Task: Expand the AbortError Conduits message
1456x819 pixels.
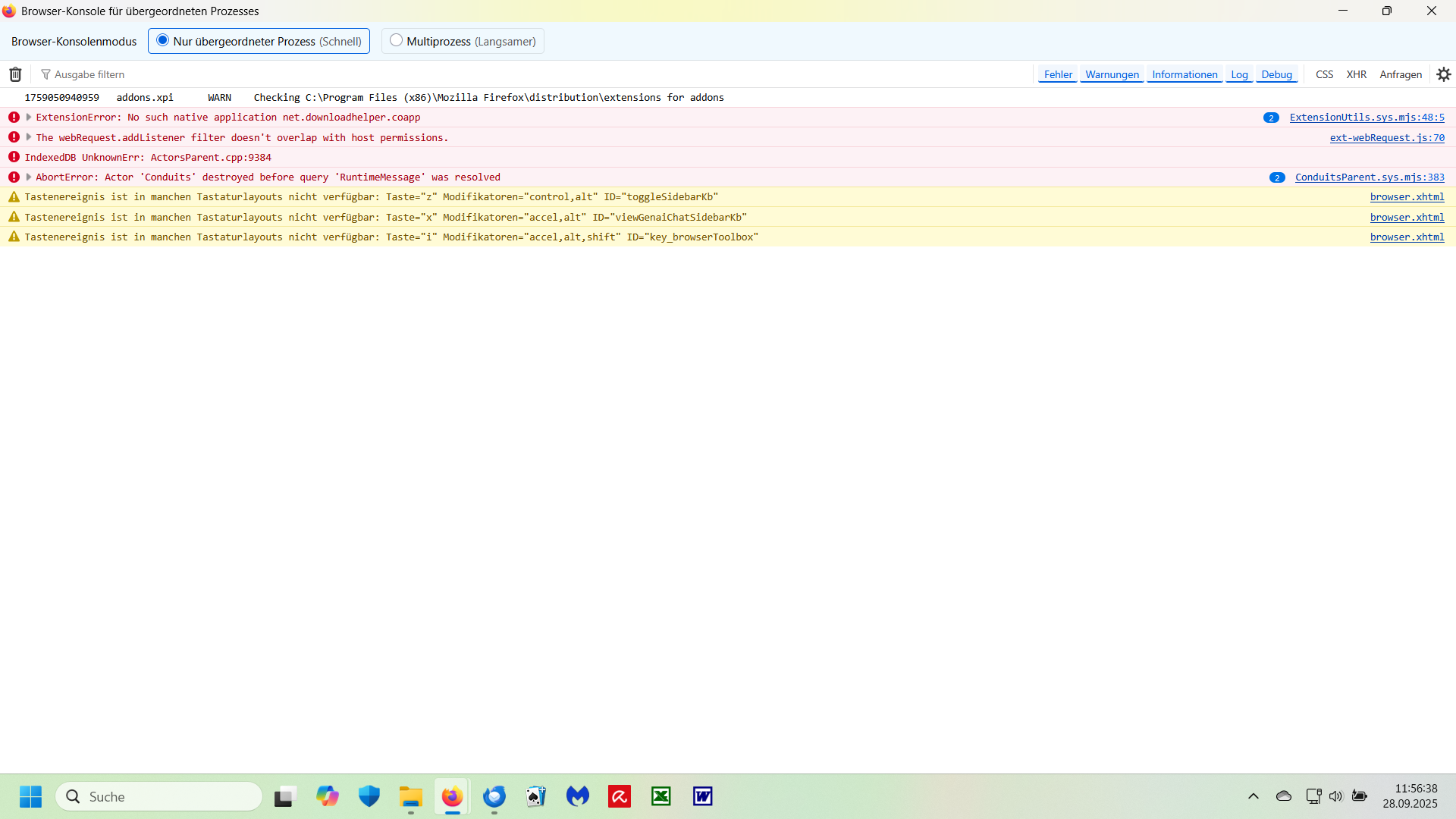Action: point(29,177)
